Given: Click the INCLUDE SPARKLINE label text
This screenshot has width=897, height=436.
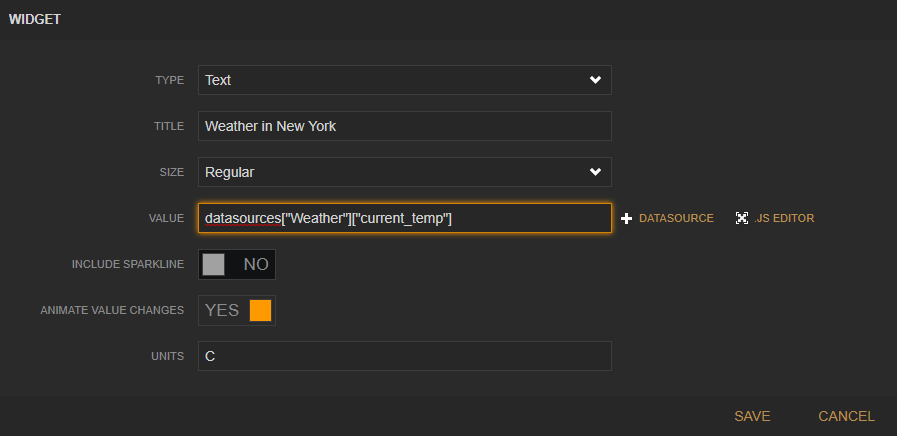Looking at the screenshot, I should [x=128, y=265].
